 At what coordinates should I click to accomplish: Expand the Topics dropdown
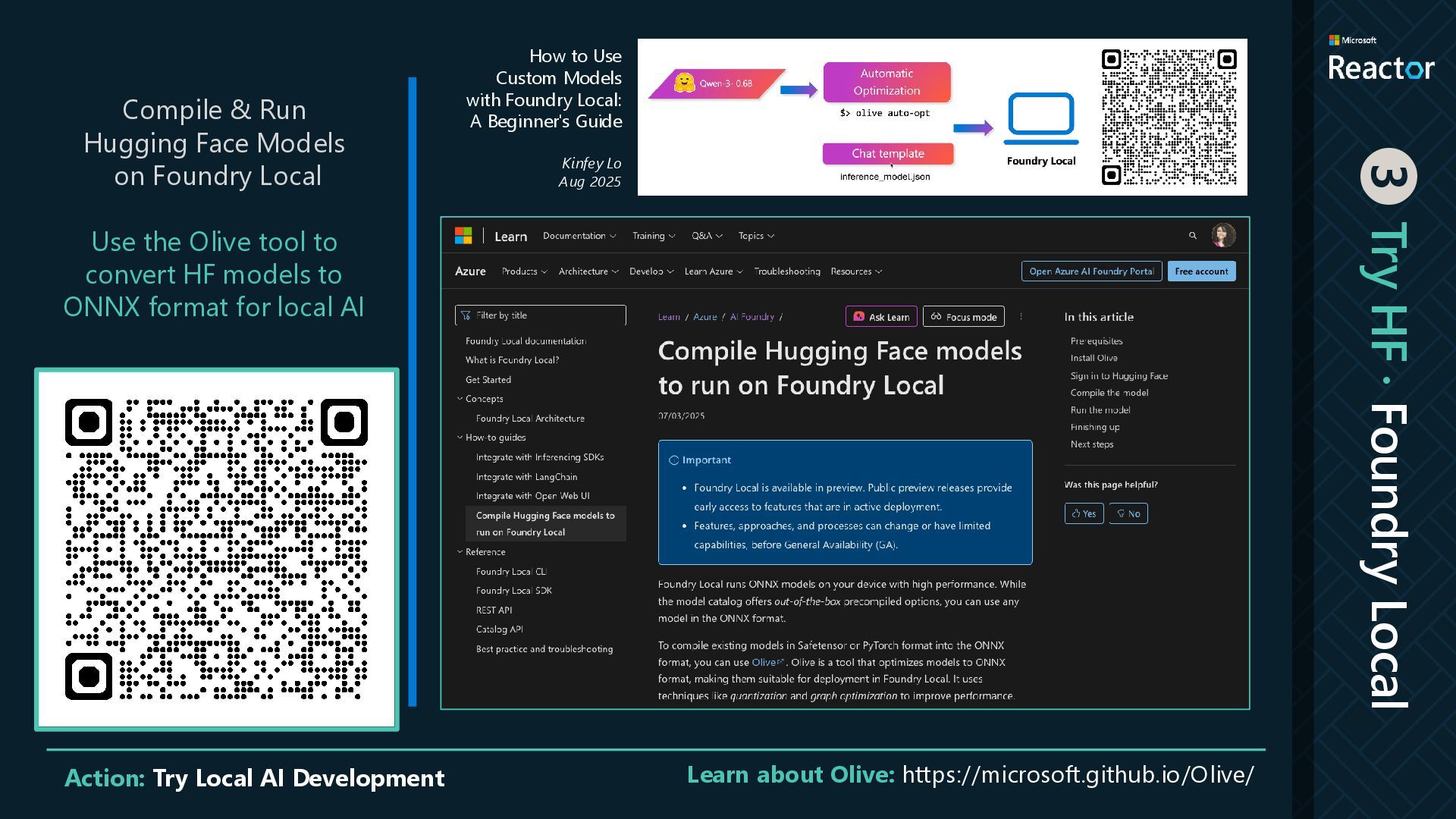coord(756,236)
